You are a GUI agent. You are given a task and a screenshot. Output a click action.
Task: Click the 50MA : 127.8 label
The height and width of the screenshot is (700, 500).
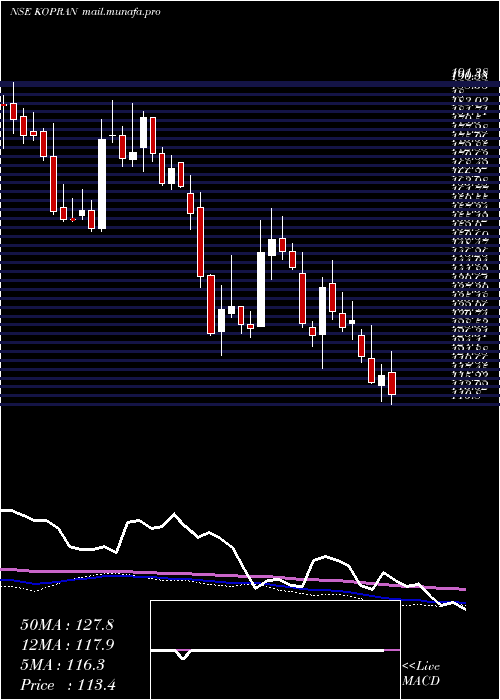click(67, 625)
